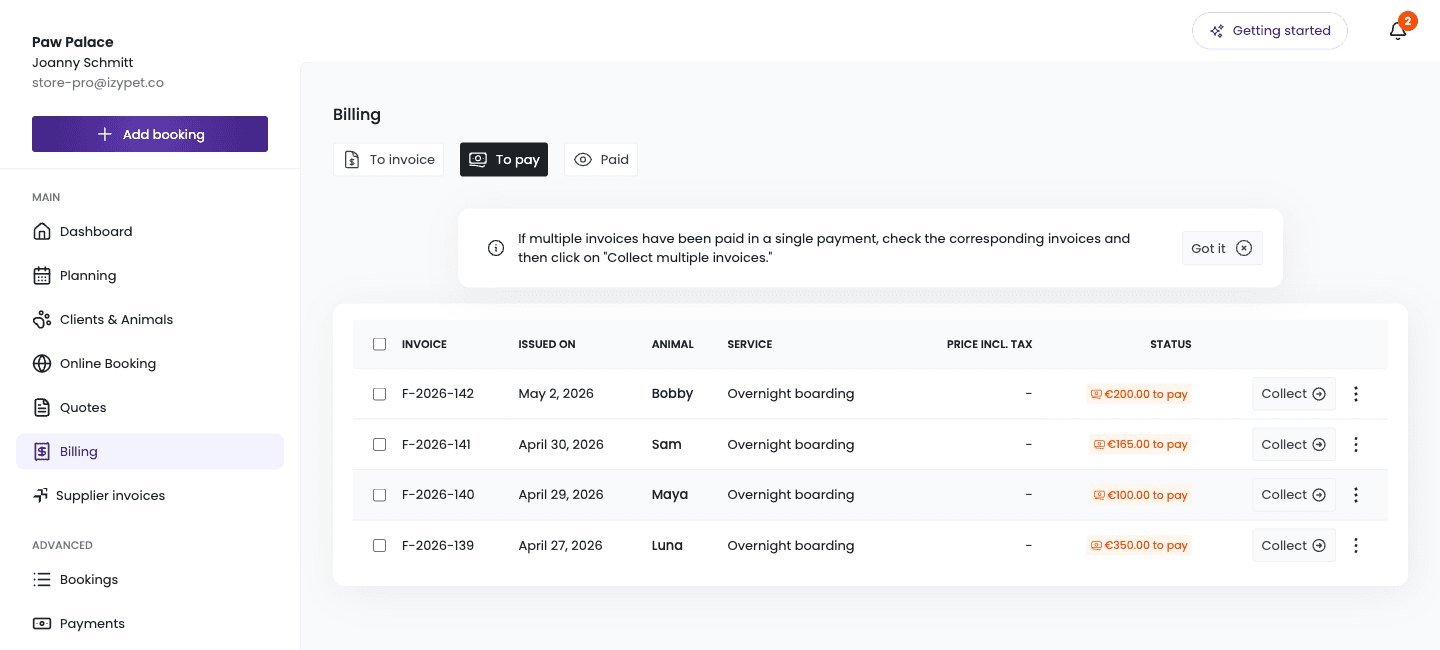The height and width of the screenshot is (650, 1440).
Task: Check the select-all invoices checkbox
Action: (x=379, y=344)
